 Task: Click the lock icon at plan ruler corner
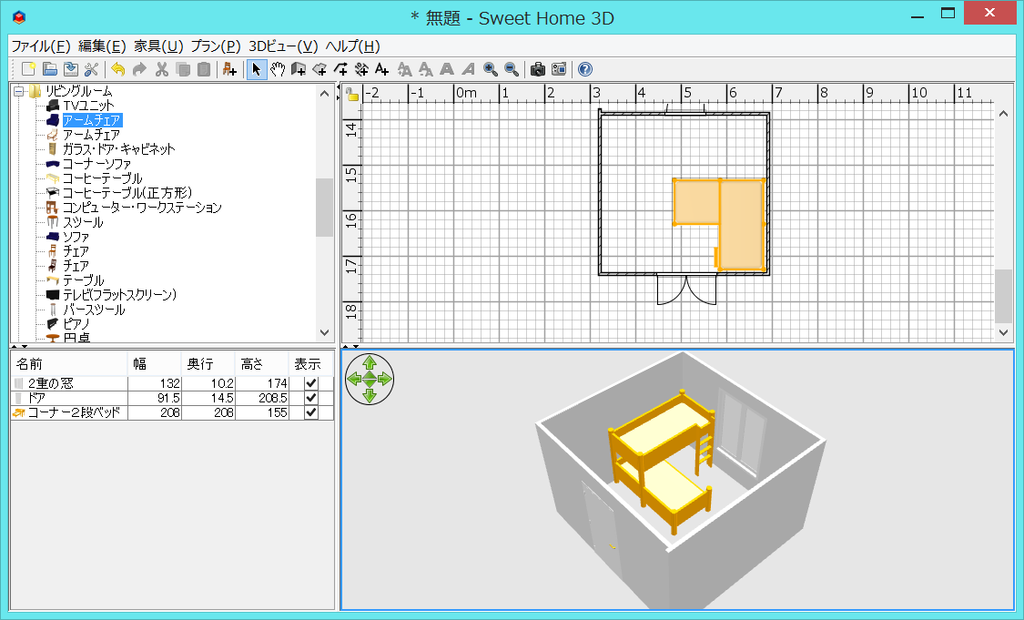point(353,94)
